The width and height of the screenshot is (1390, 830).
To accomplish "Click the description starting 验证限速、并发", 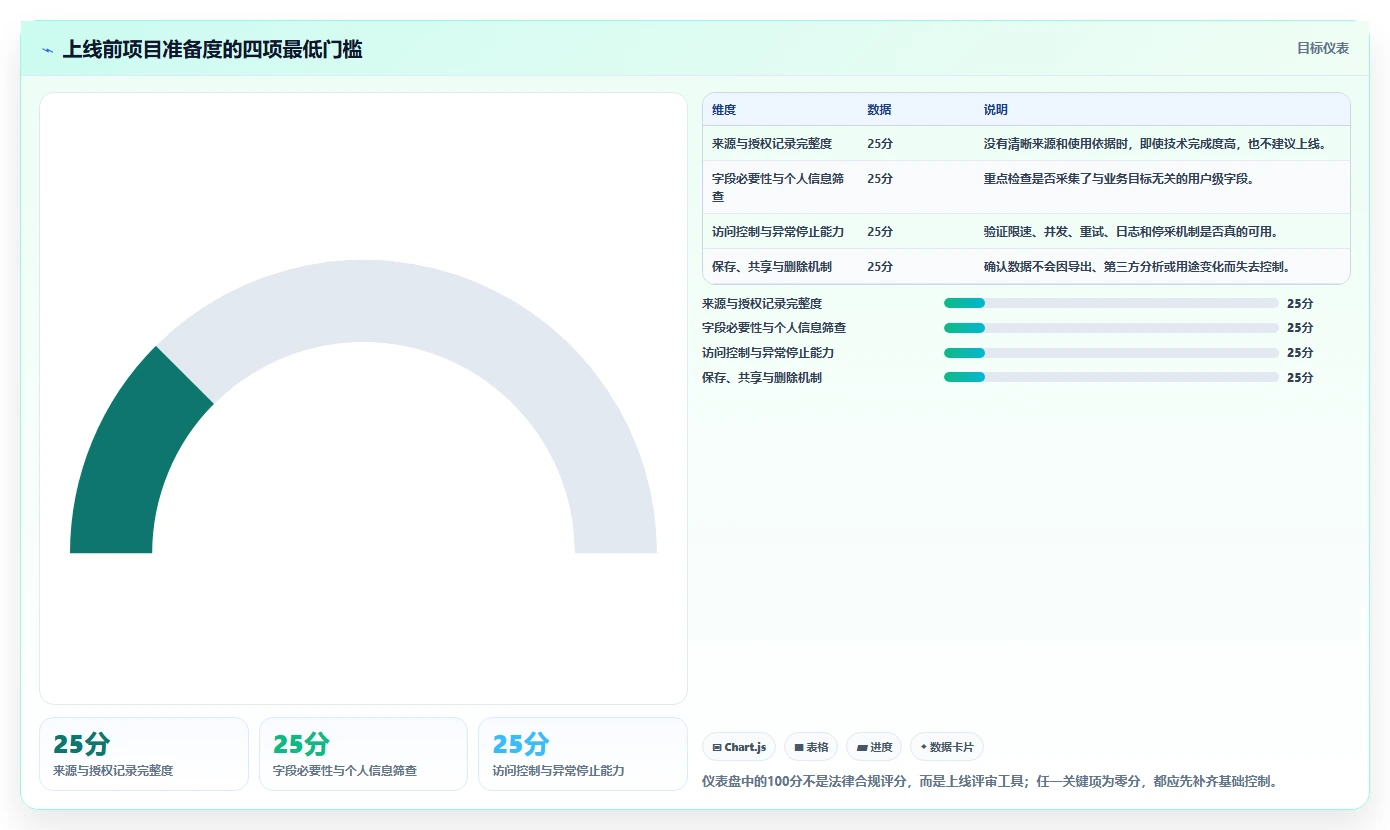I will (1131, 232).
